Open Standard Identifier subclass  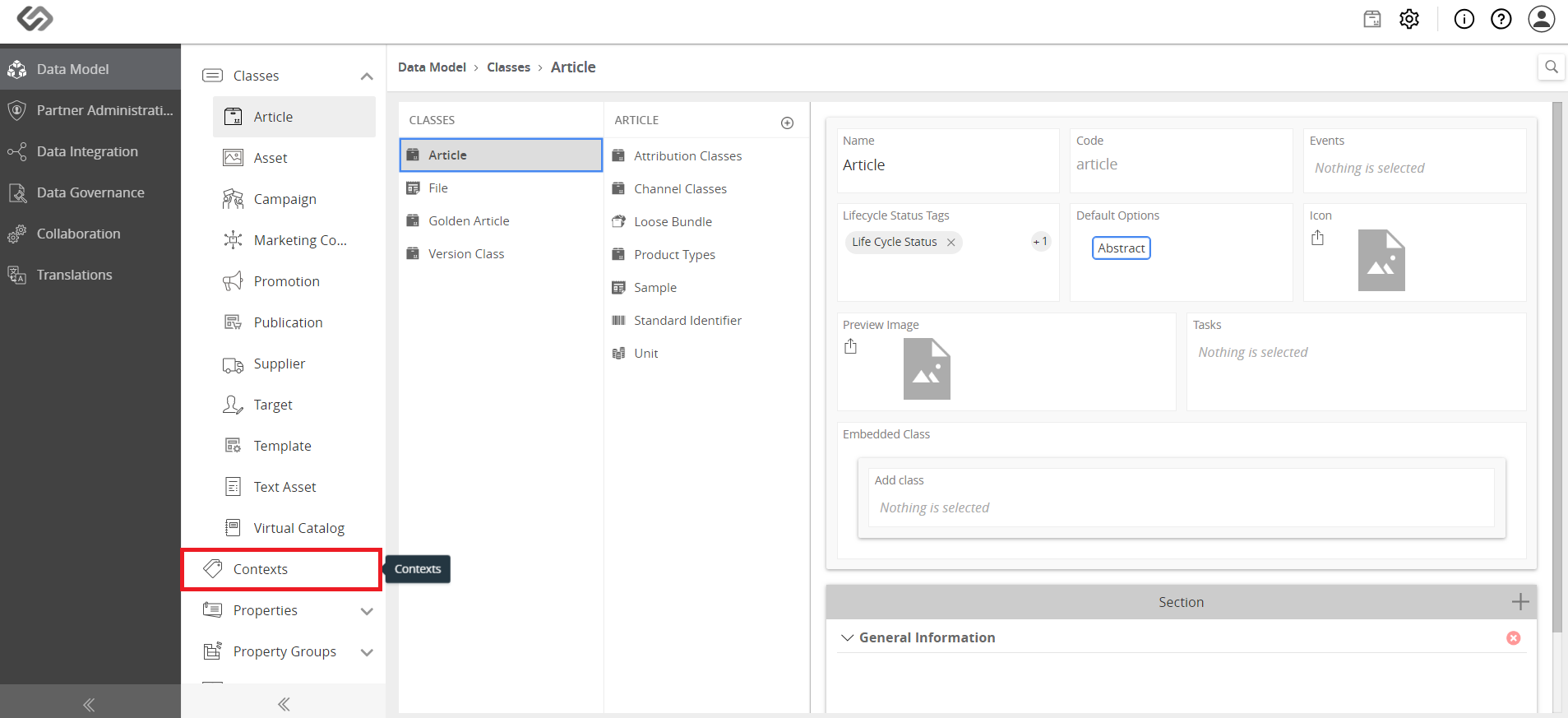click(707, 320)
